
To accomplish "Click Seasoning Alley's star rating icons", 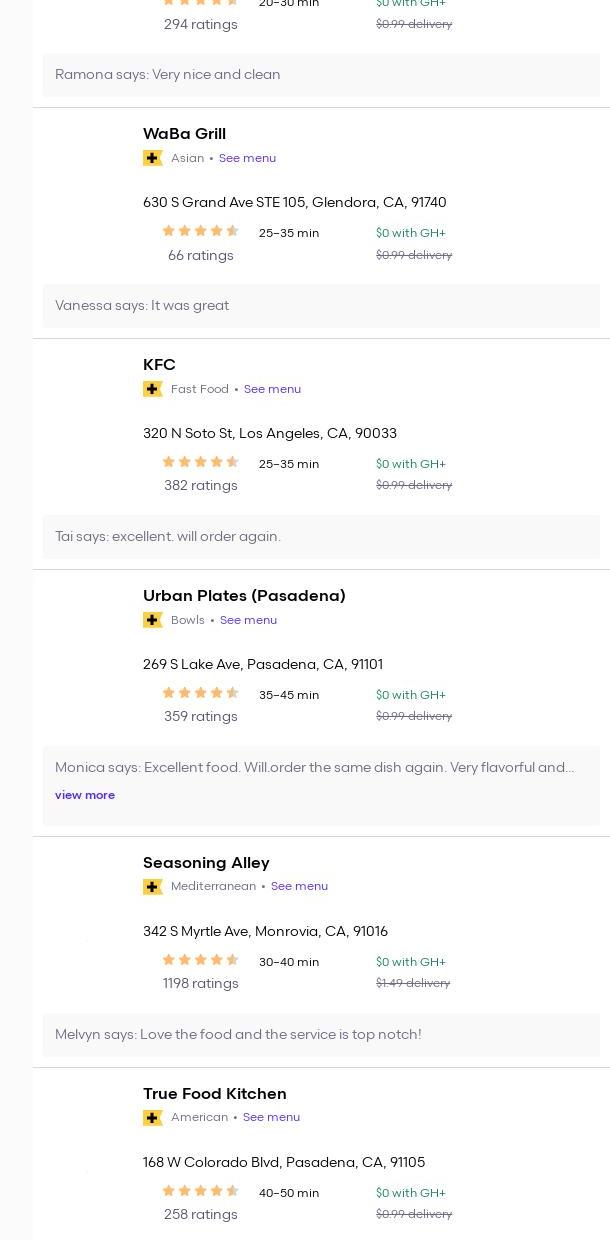I will pos(200,961).
